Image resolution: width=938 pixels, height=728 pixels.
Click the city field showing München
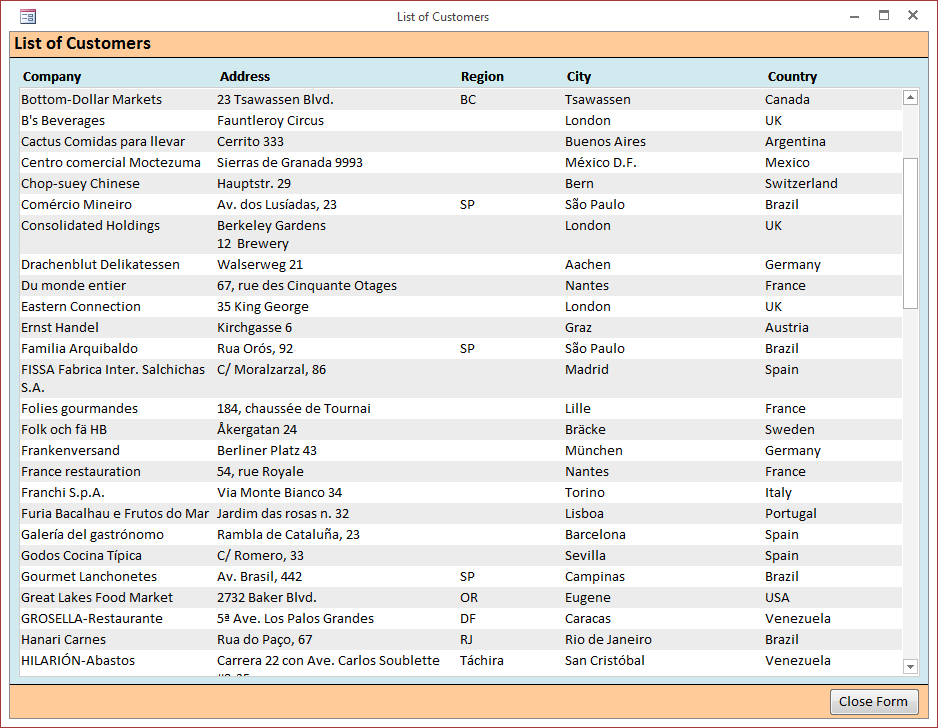593,451
